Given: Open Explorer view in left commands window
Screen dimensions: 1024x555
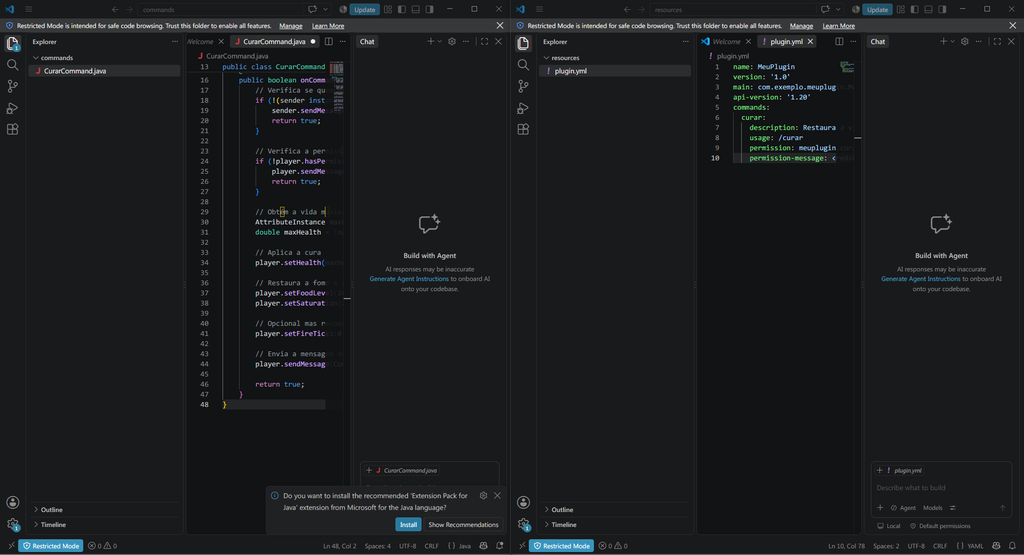Looking at the screenshot, I should (x=12, y=44).
